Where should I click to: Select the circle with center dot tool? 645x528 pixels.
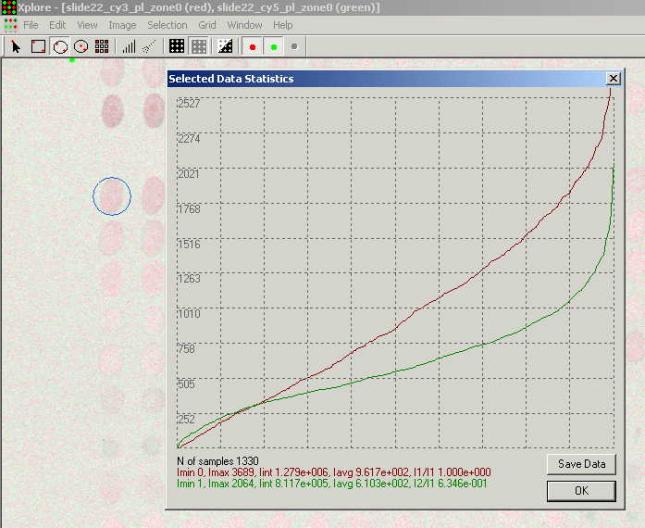pyautogui.click(x=81, y=46)
